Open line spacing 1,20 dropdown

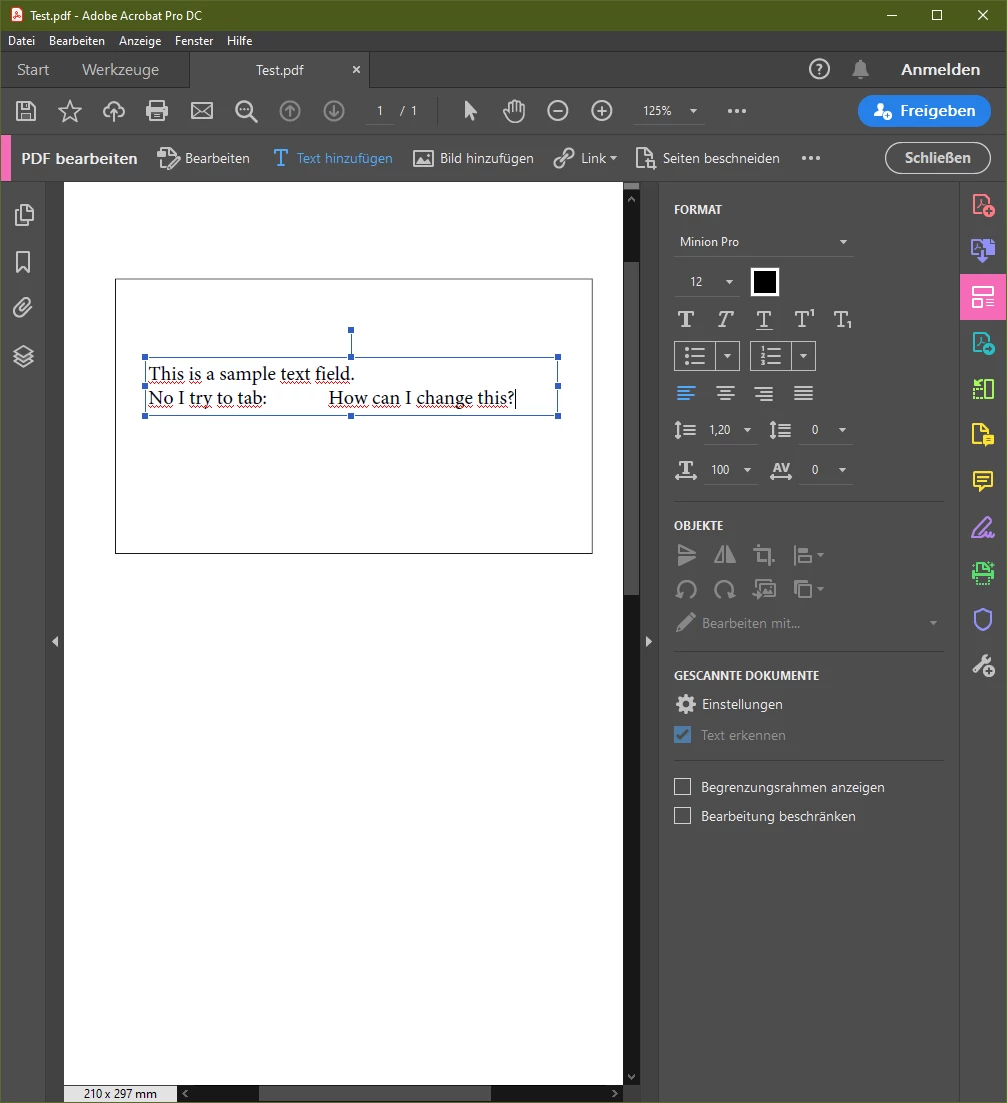pos(730,430)
